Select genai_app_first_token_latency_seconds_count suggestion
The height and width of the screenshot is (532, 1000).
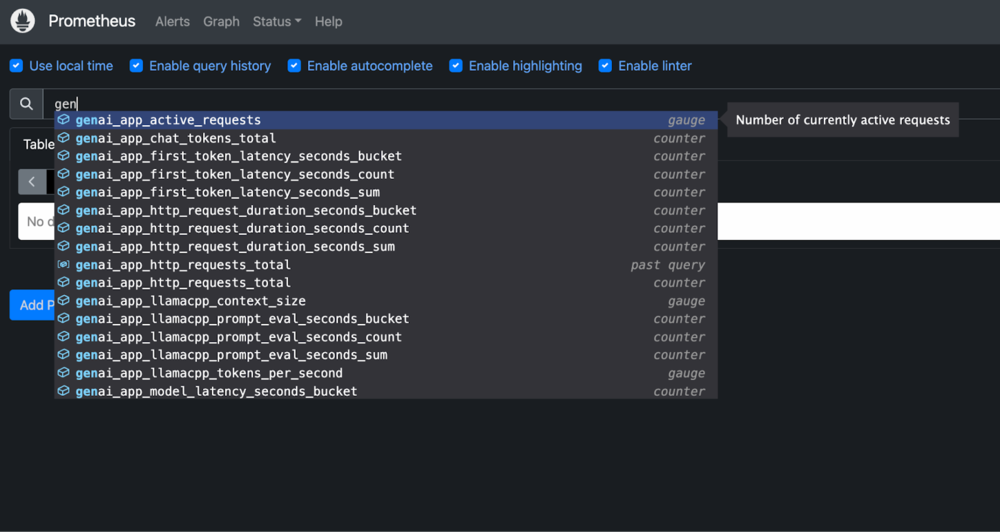[235, 174]
